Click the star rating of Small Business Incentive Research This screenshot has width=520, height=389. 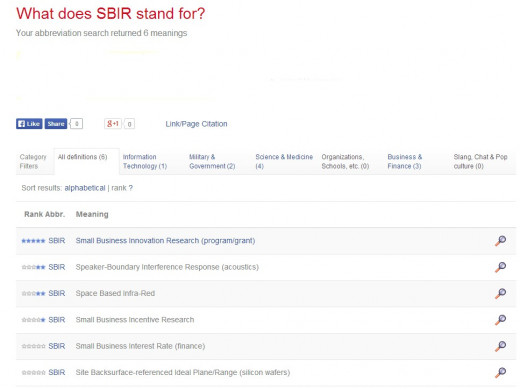click(33, 320)
